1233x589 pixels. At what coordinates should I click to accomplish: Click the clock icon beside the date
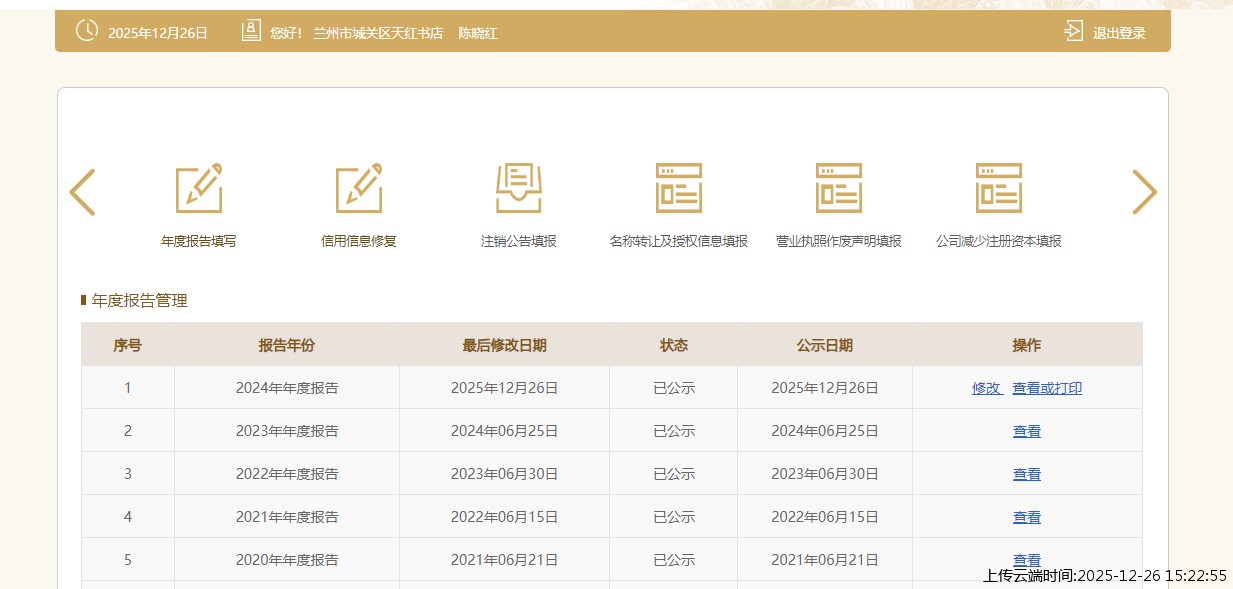[87, 31]
